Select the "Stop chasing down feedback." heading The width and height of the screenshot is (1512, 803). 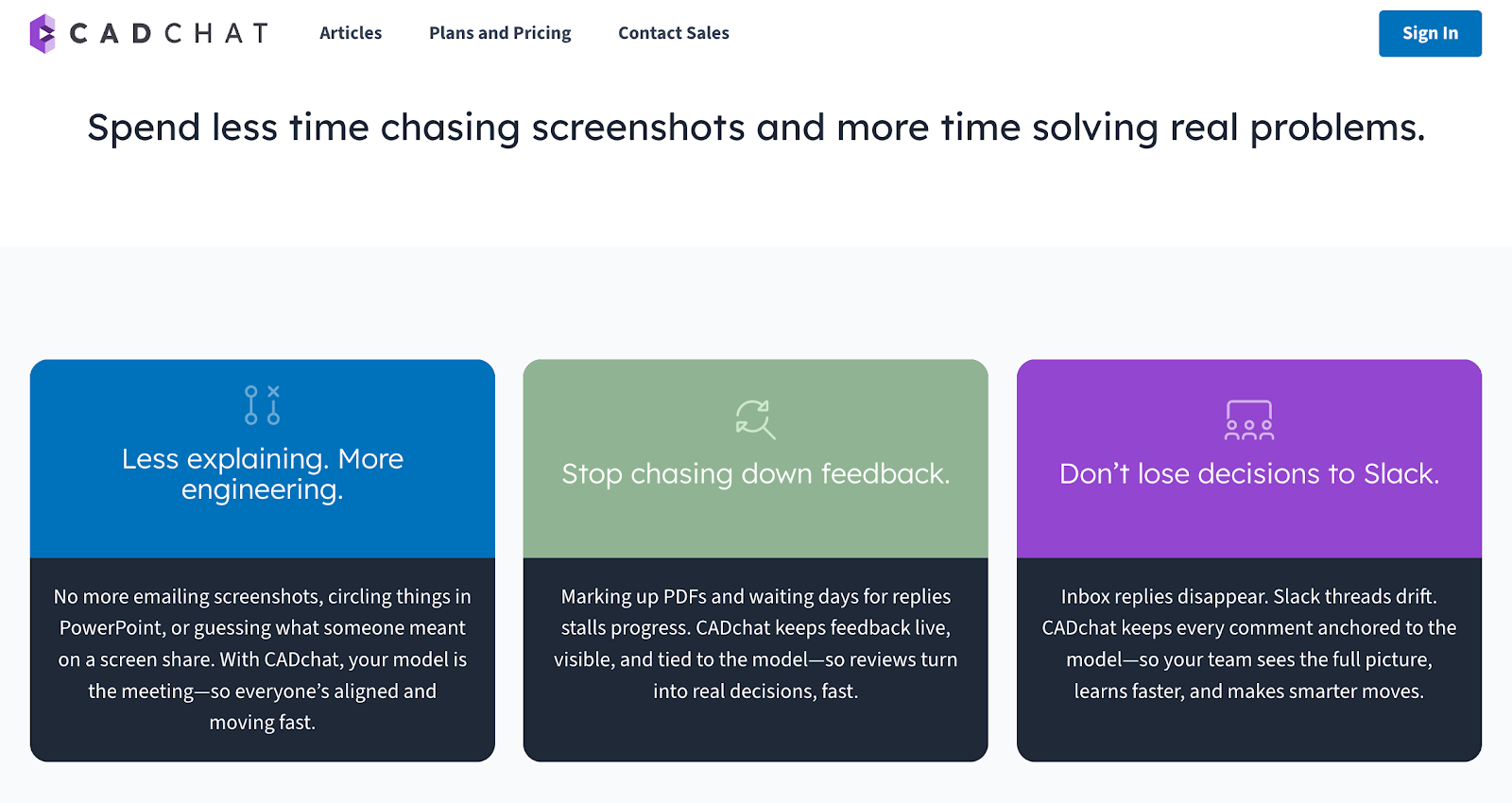[x=756, y=473]
